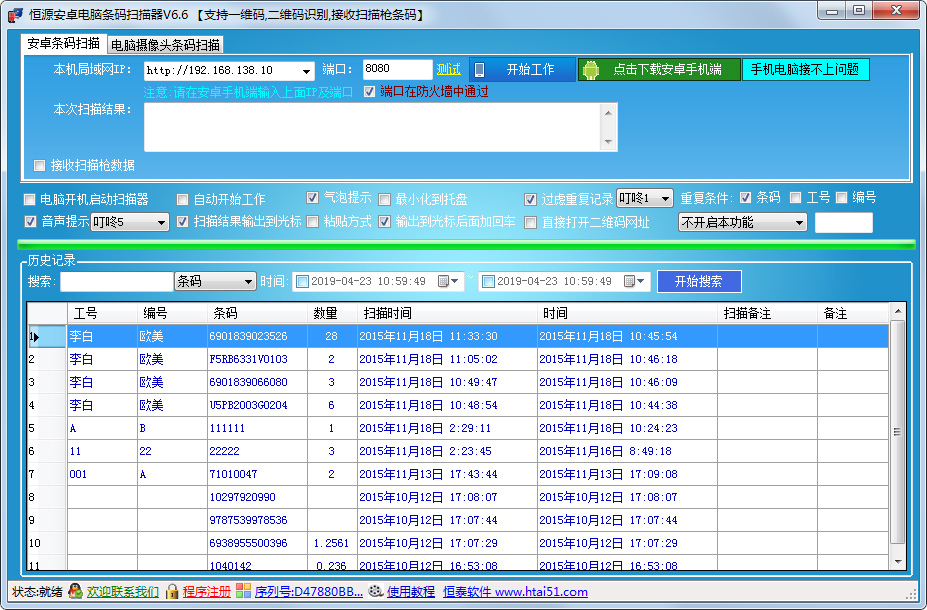This screenshot has height=610, width=927.
Task: Toggle 输出到光标后面加回车 checkbox
Action: point(384,222)
